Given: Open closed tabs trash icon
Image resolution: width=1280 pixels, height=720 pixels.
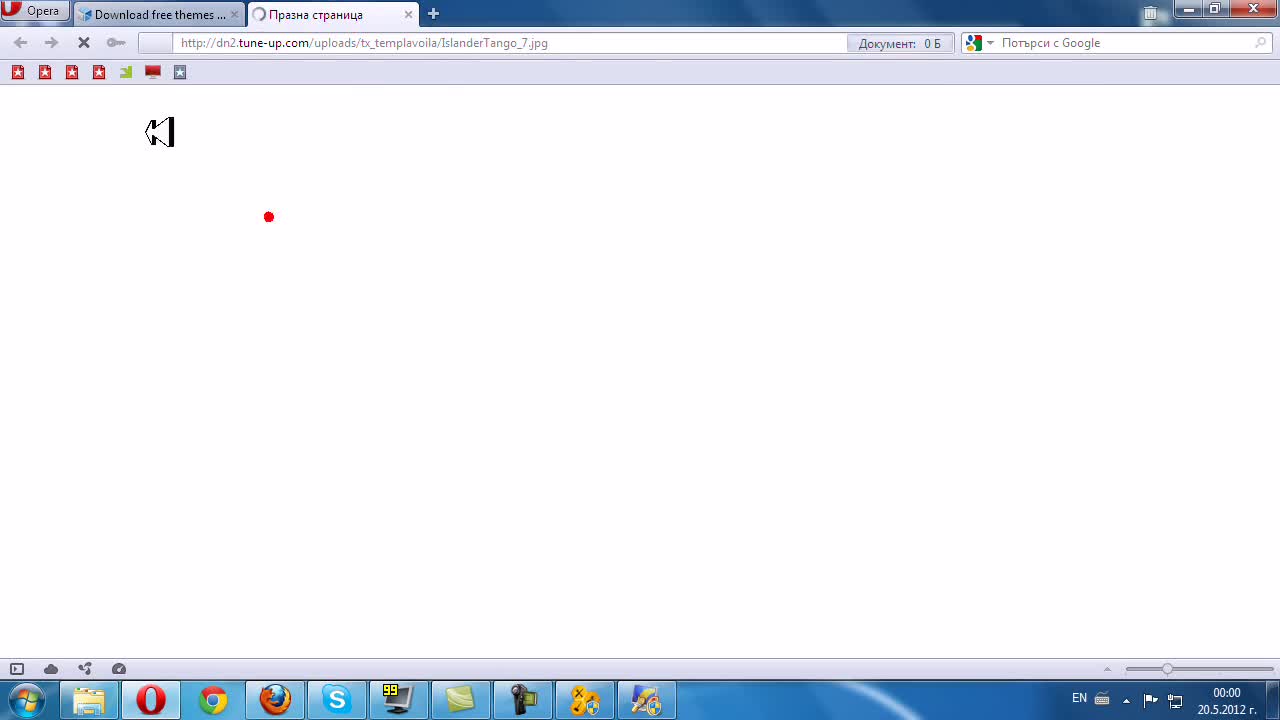Looking at the screenshot, I should 1150,13.
